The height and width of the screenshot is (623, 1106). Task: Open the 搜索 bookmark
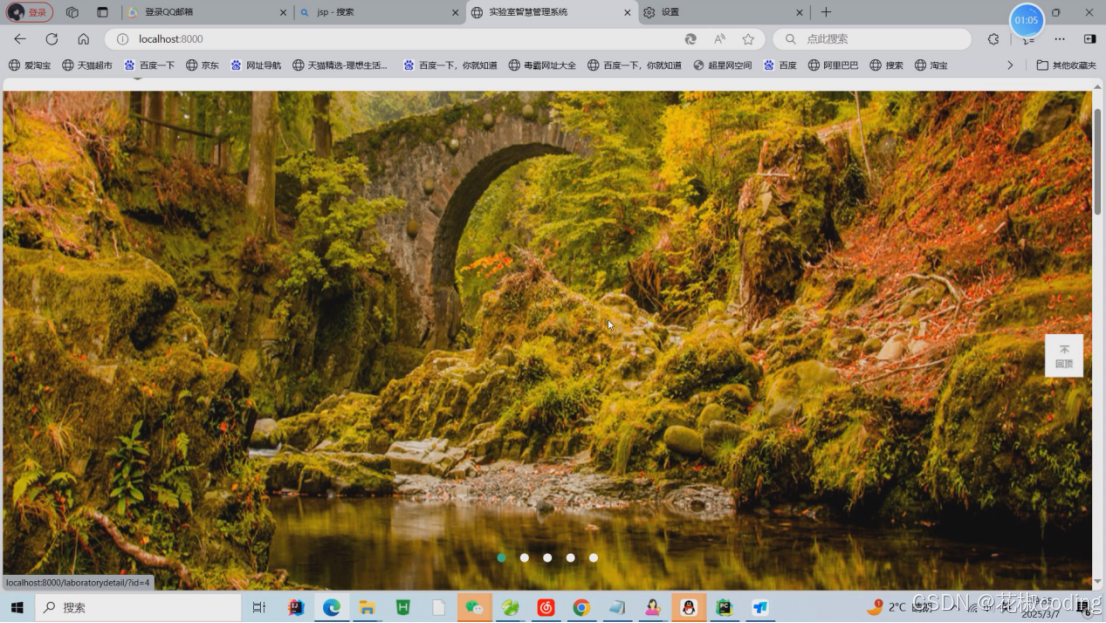pos(887,65)
